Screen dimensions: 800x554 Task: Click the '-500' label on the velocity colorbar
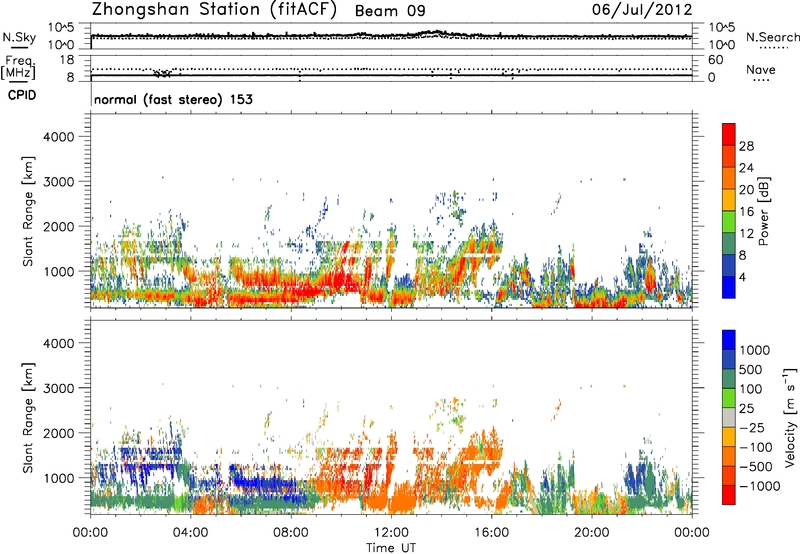756,467
